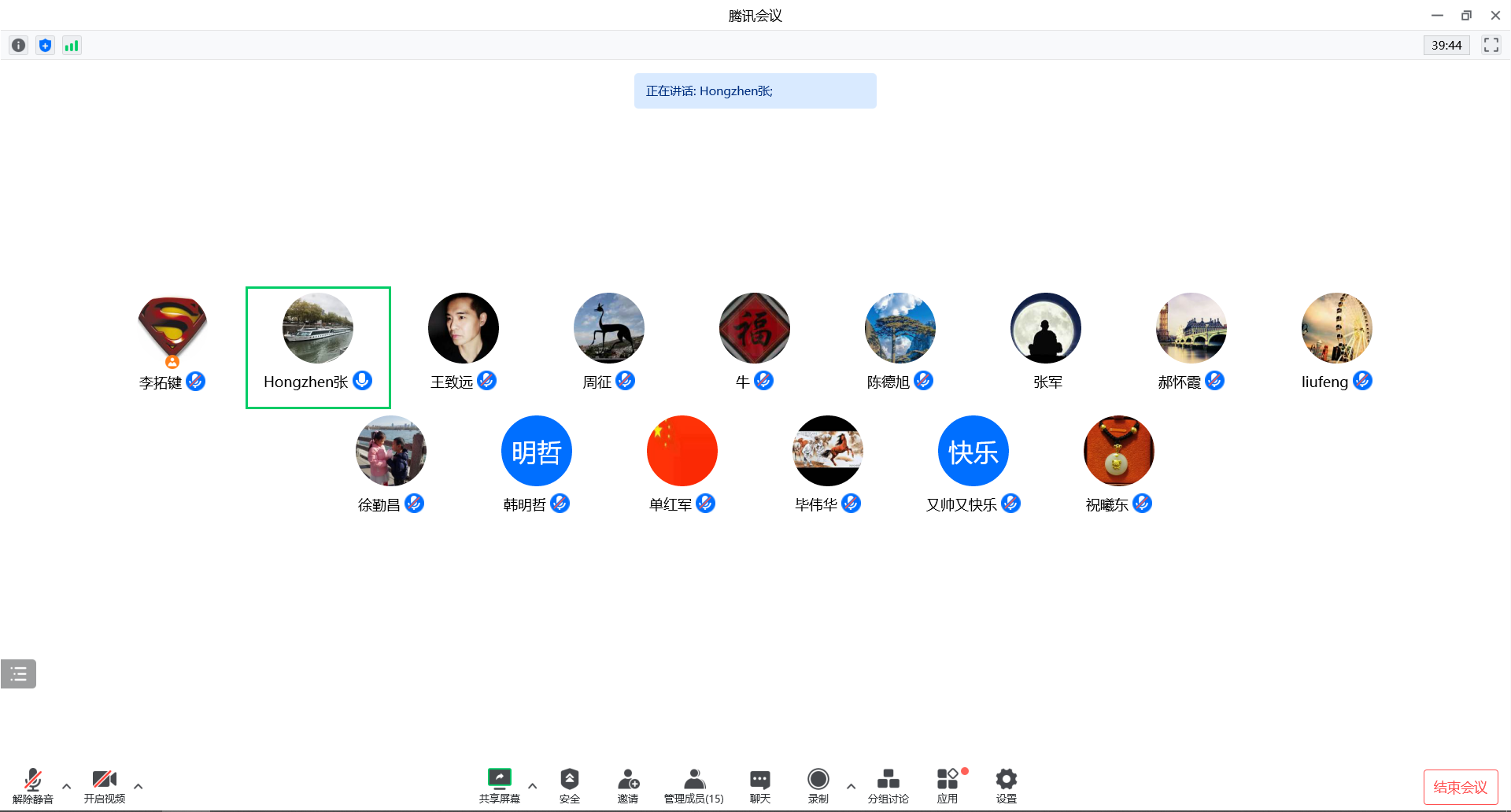Click the red End Meeting (结束会议) button
Image resolution: width=1511 pixels, height=812 pixels.
(x=1460, y=787)
